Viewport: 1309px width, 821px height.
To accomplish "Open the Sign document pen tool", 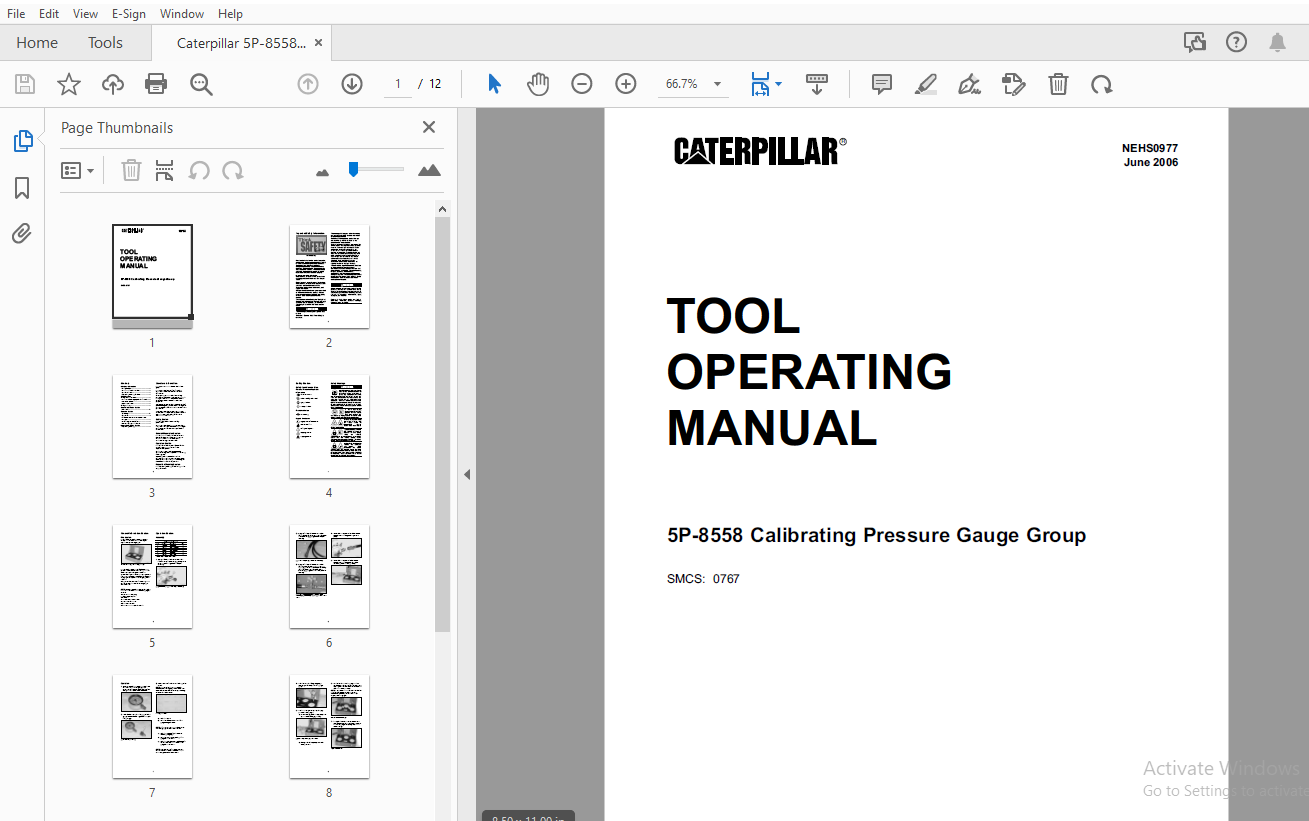I will click(969, 84).
